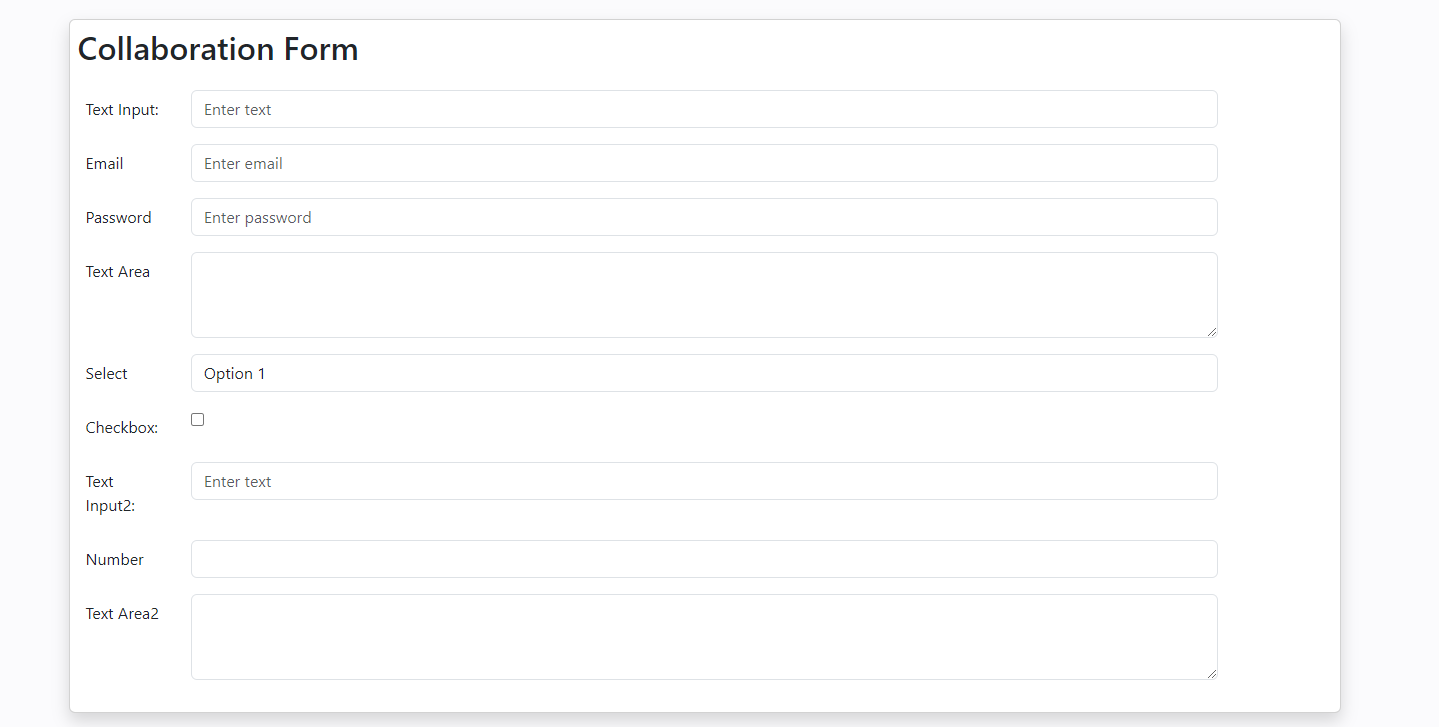Click the first Text Input field

coord(703,109)
